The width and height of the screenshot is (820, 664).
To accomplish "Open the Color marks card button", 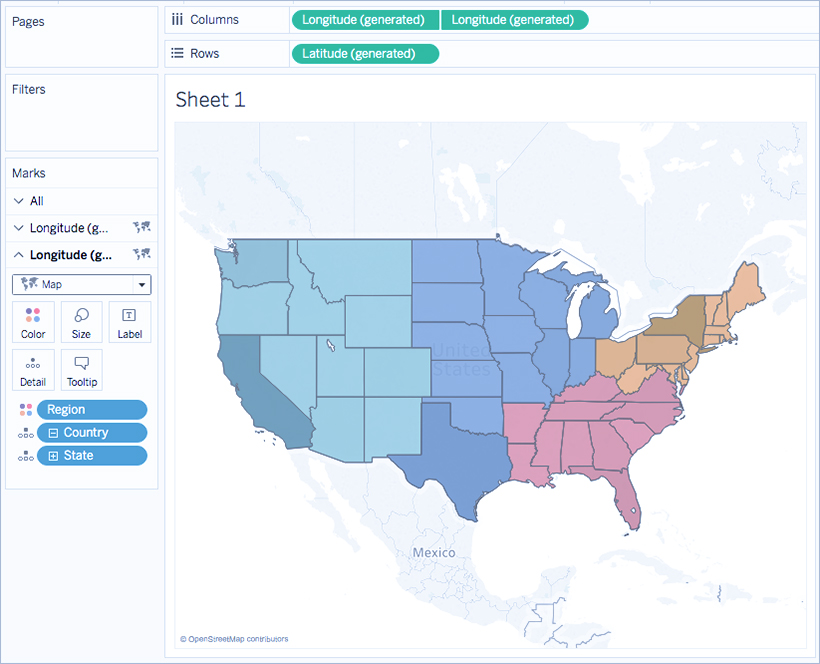I will point(33,322).
